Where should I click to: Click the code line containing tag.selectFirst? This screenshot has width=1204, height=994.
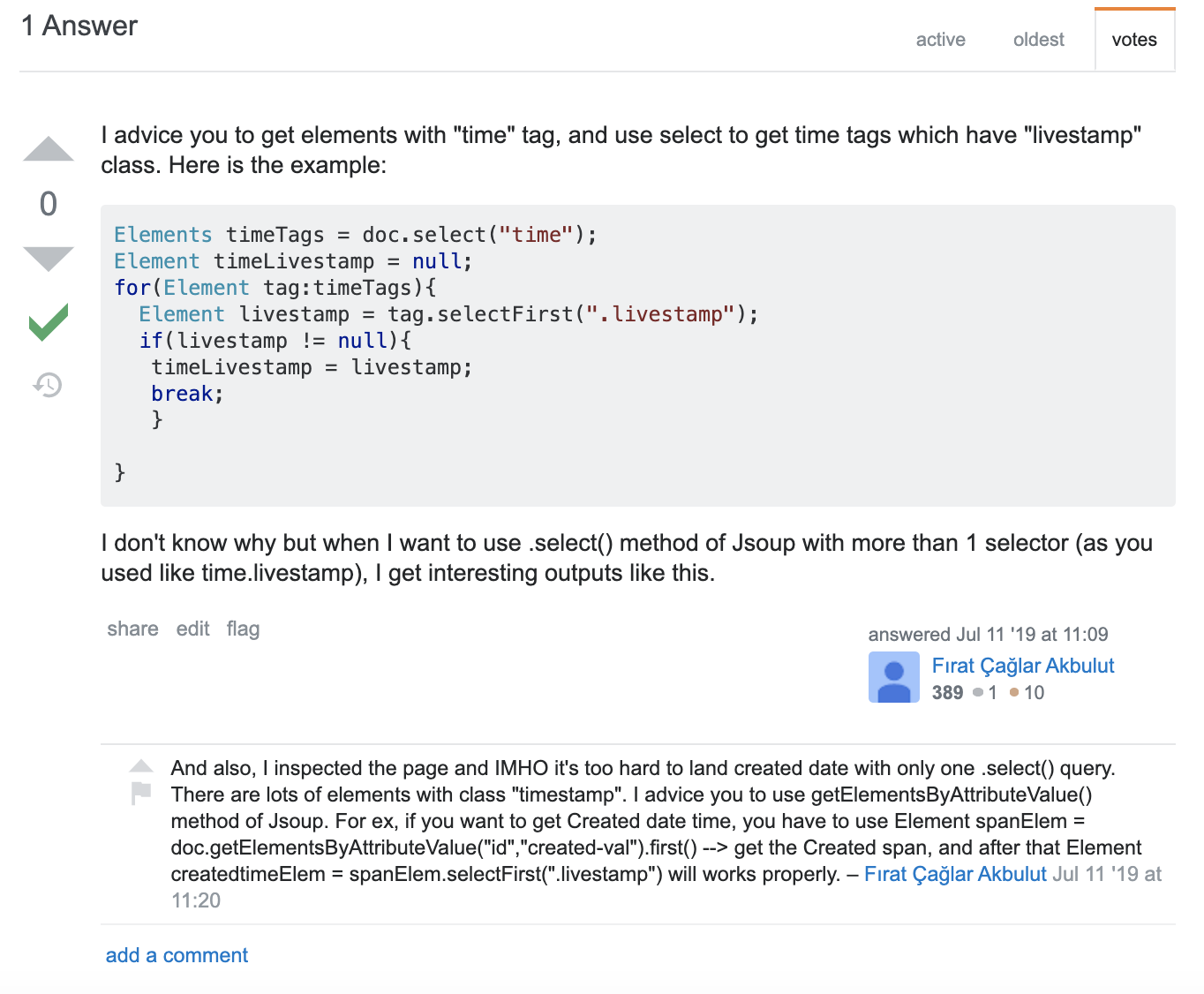448,314
